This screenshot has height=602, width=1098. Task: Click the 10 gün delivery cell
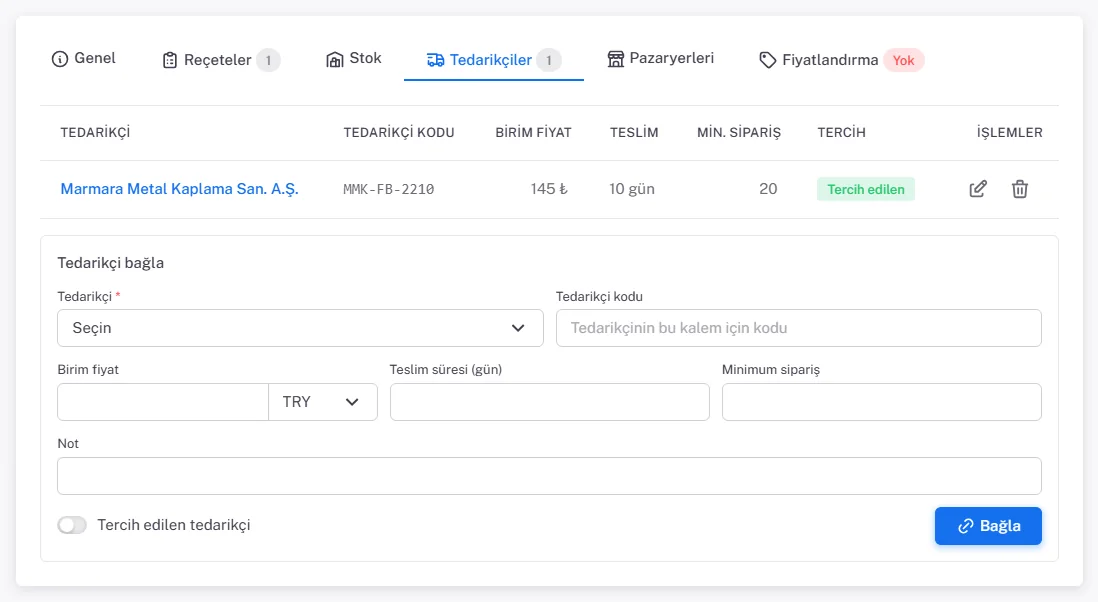point(632,189)
